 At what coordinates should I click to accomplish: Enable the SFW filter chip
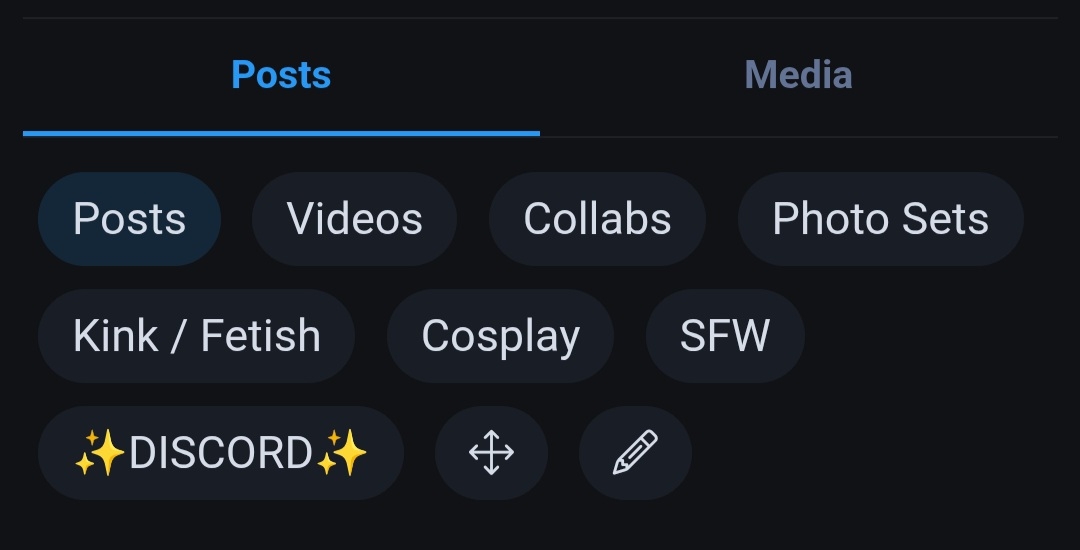tap(725, 336)
